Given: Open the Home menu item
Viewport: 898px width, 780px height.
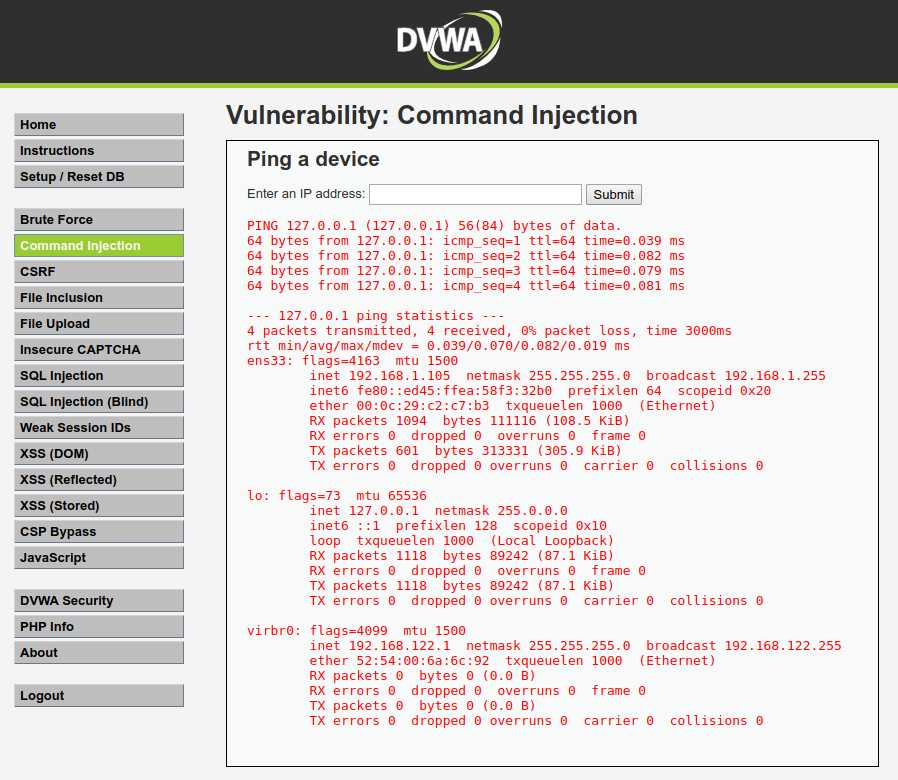Looking at the screenshot, I should click(x=99, y=124).
